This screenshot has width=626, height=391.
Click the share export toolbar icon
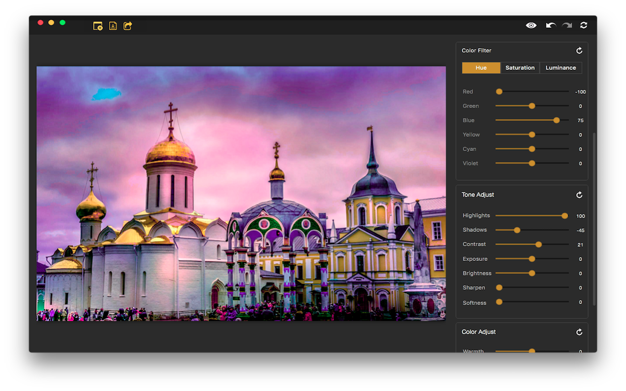(x=128, y=26)
